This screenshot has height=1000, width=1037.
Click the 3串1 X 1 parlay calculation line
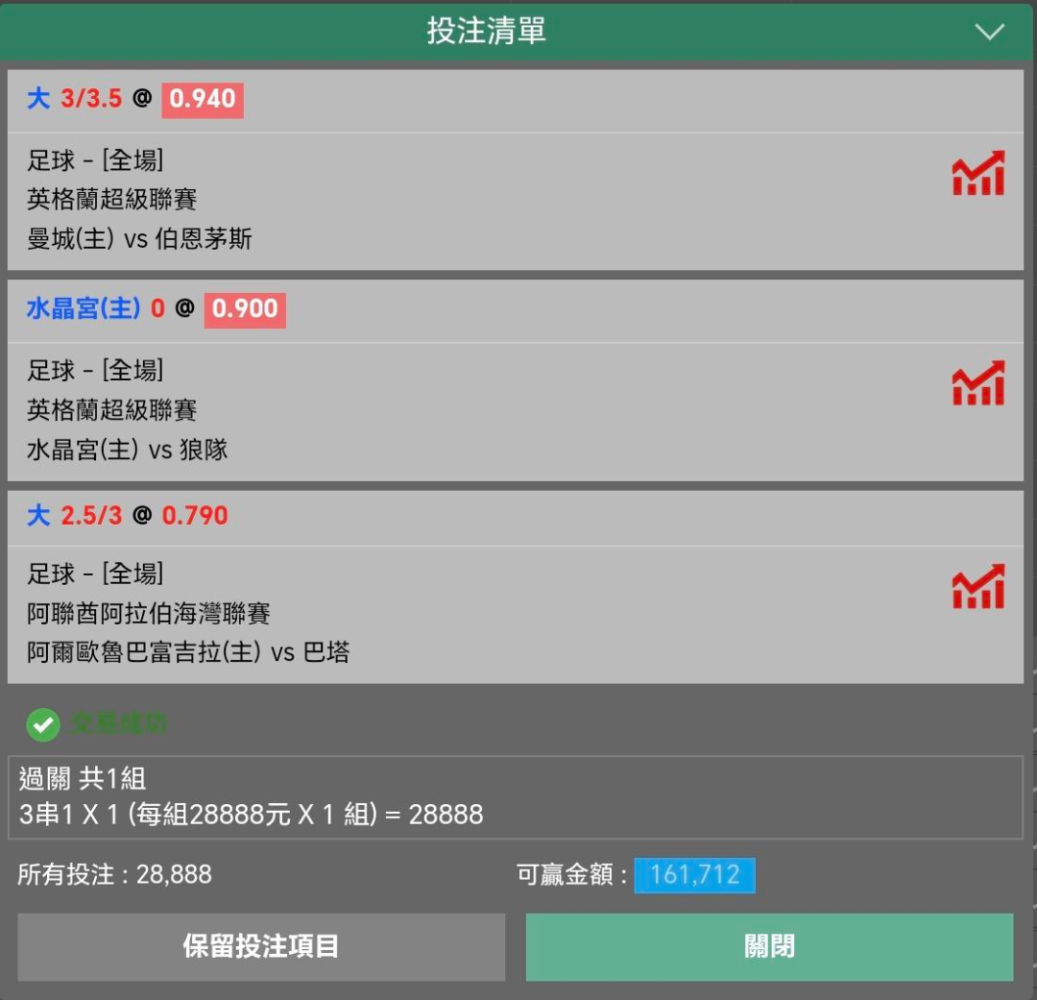tap(251, 814)
